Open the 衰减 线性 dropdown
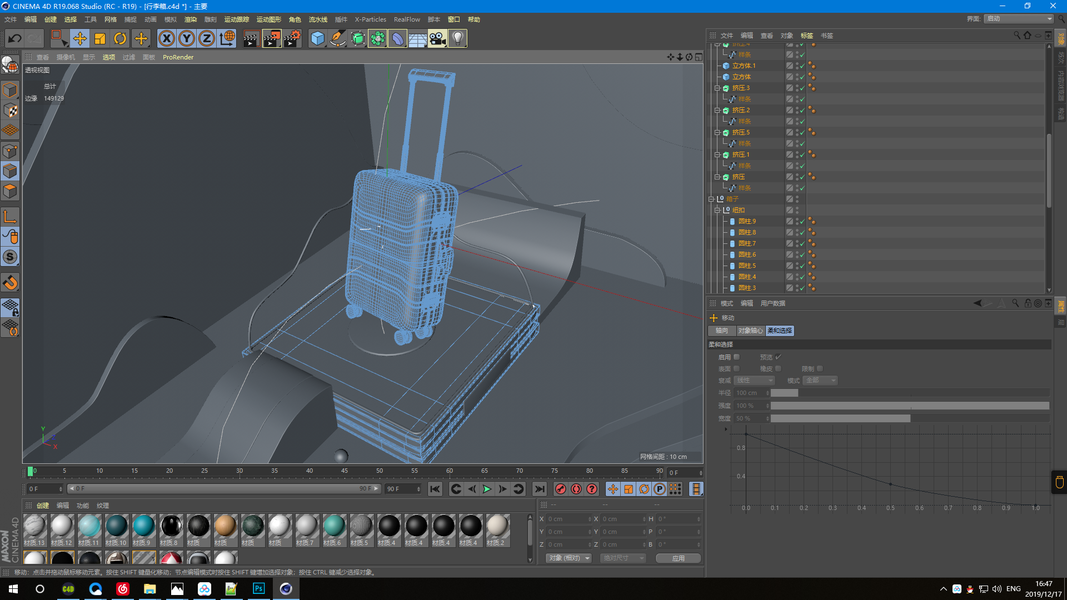 pyautogui.click(x=754, y=380)
